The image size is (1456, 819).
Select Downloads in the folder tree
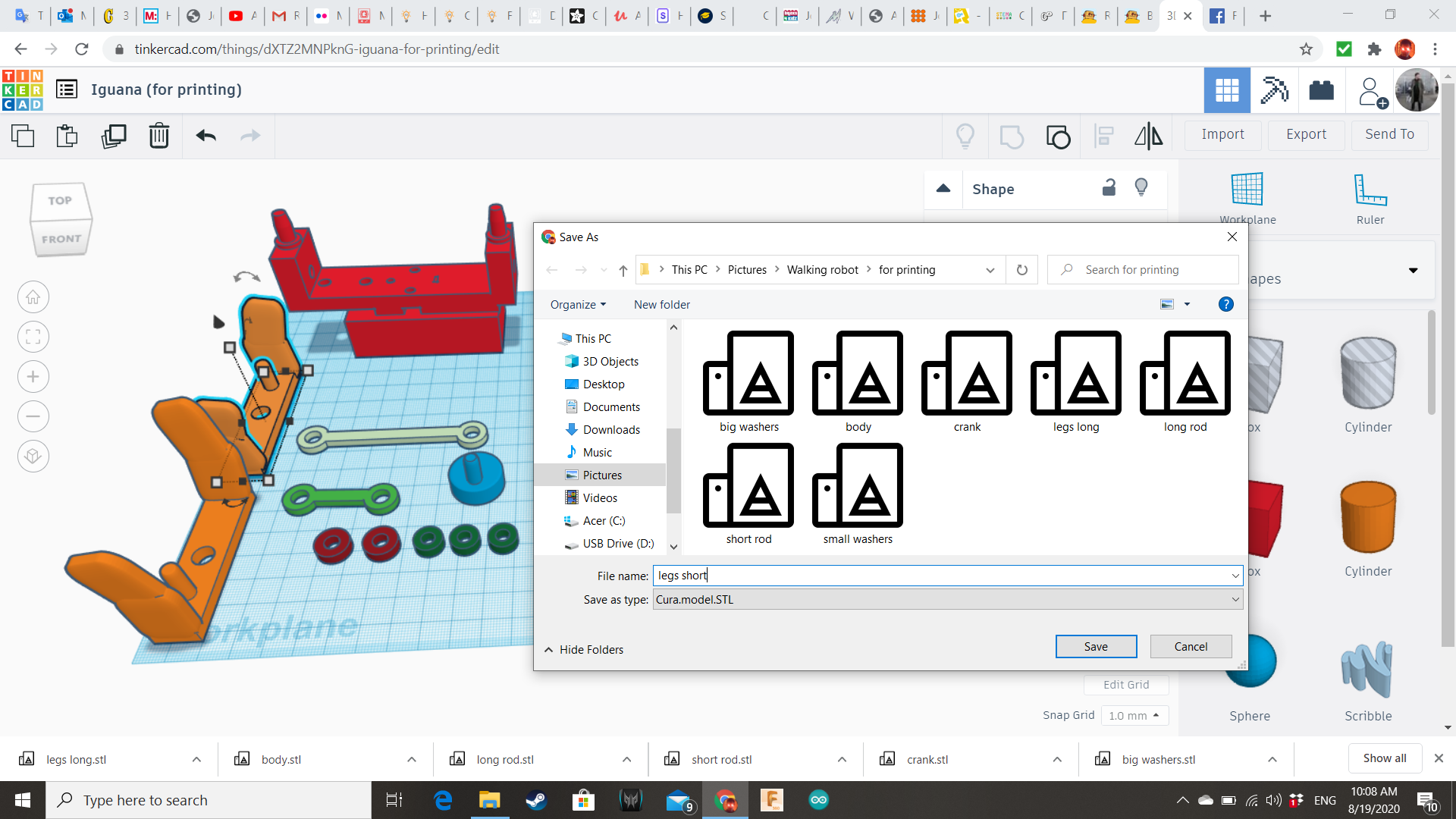pyautogui.click(x=610, y=430)
